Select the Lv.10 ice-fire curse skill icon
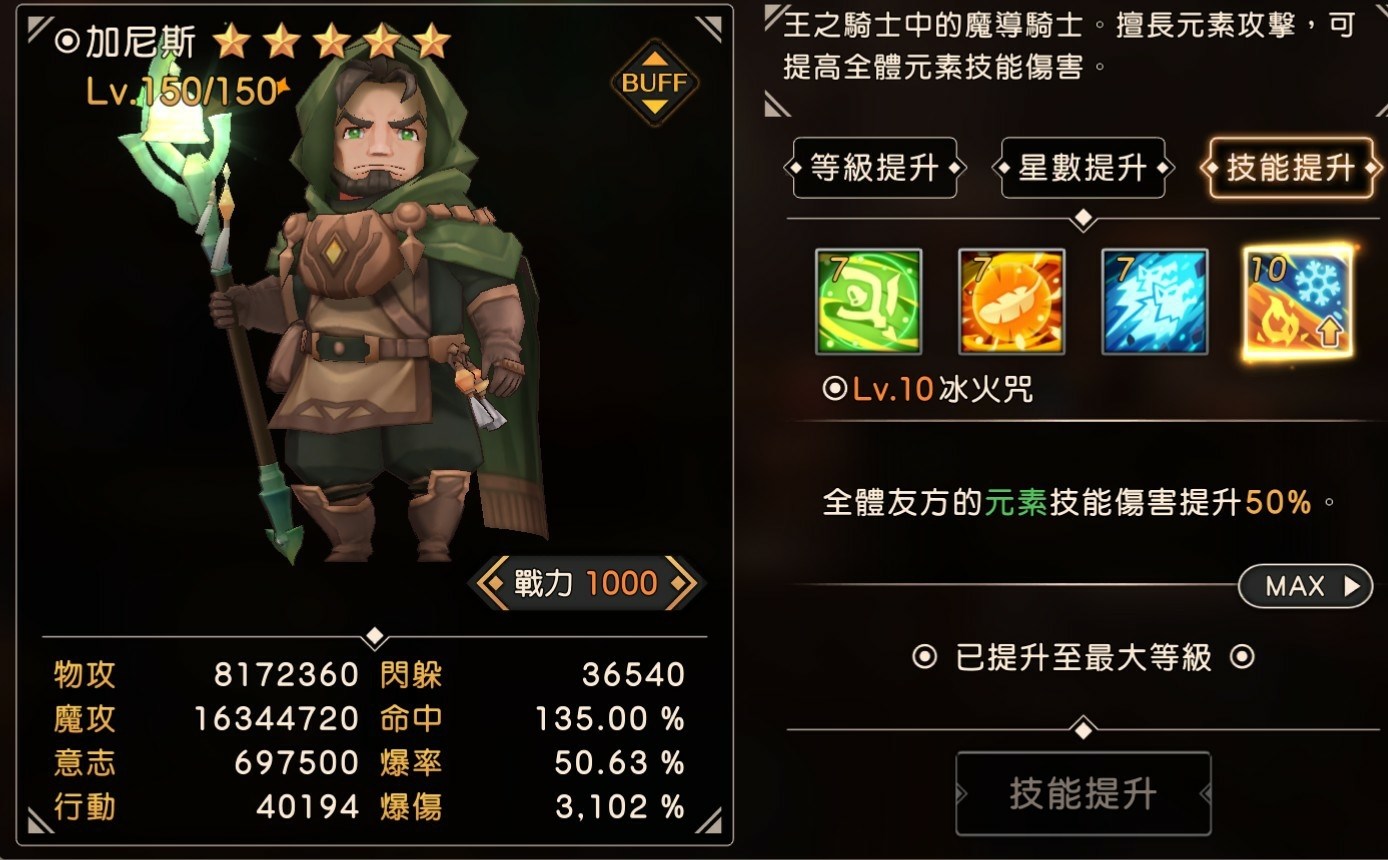1388x860 pixels. pyautogui.click(x=1298, y=301)
